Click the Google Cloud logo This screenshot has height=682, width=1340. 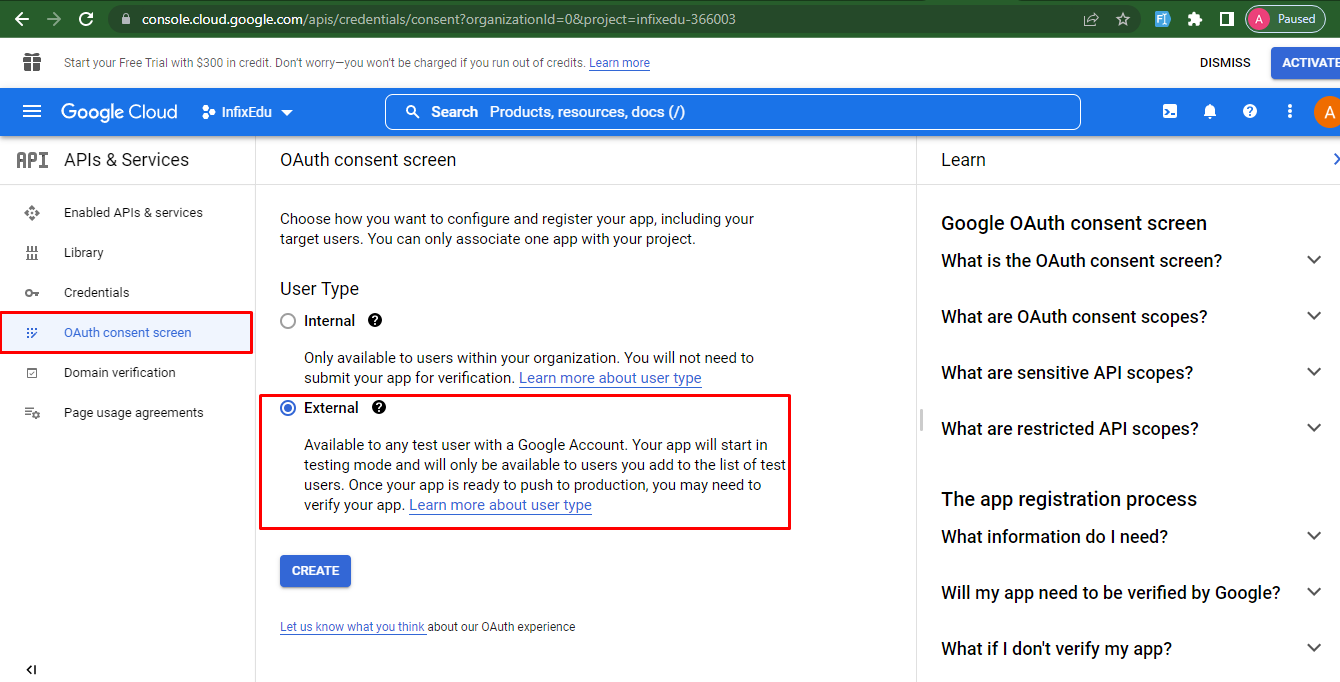pyautogui.click(x=119, y=112)
